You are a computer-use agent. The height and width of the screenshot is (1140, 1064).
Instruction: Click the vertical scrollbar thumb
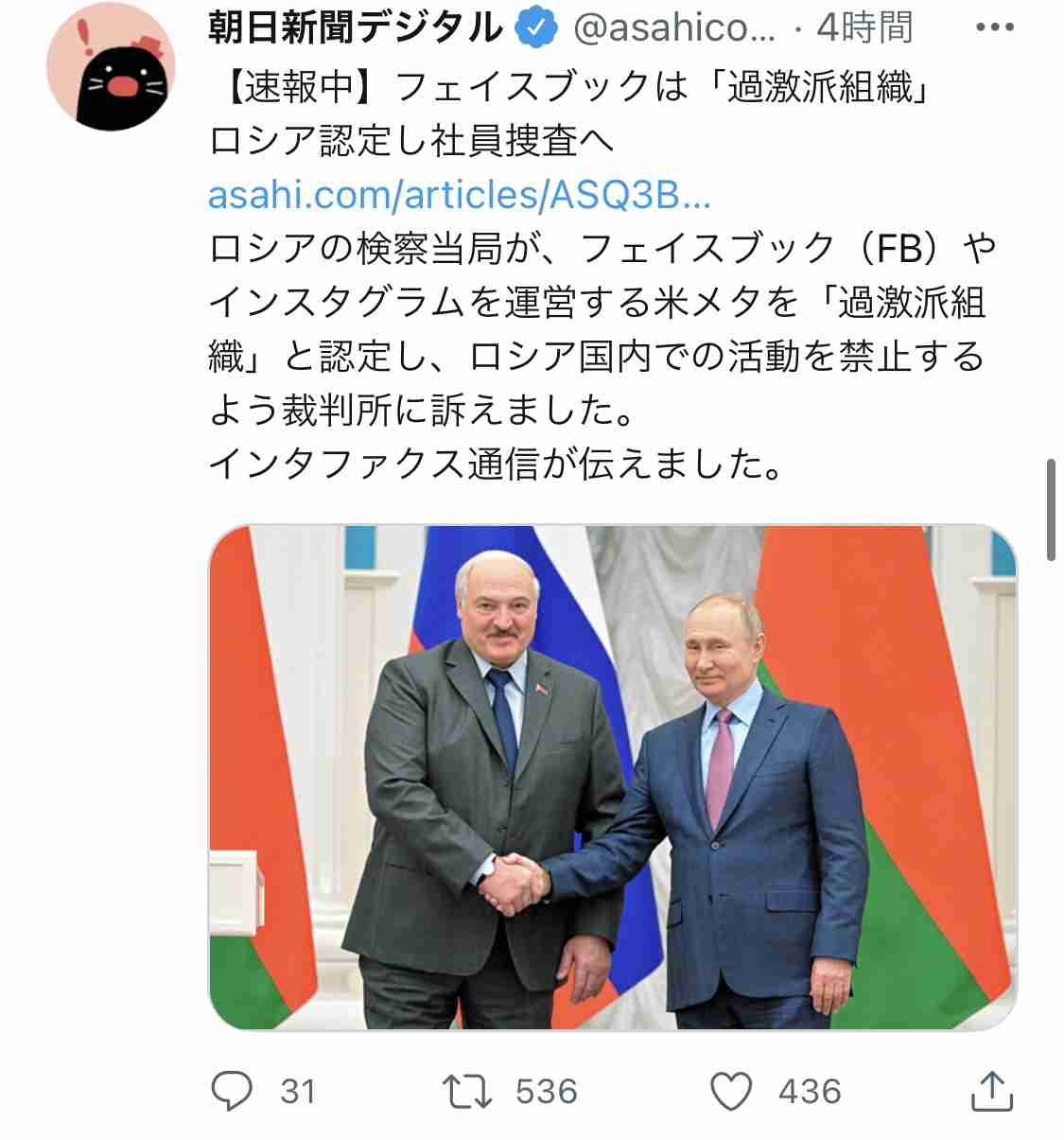[1051, 510]
